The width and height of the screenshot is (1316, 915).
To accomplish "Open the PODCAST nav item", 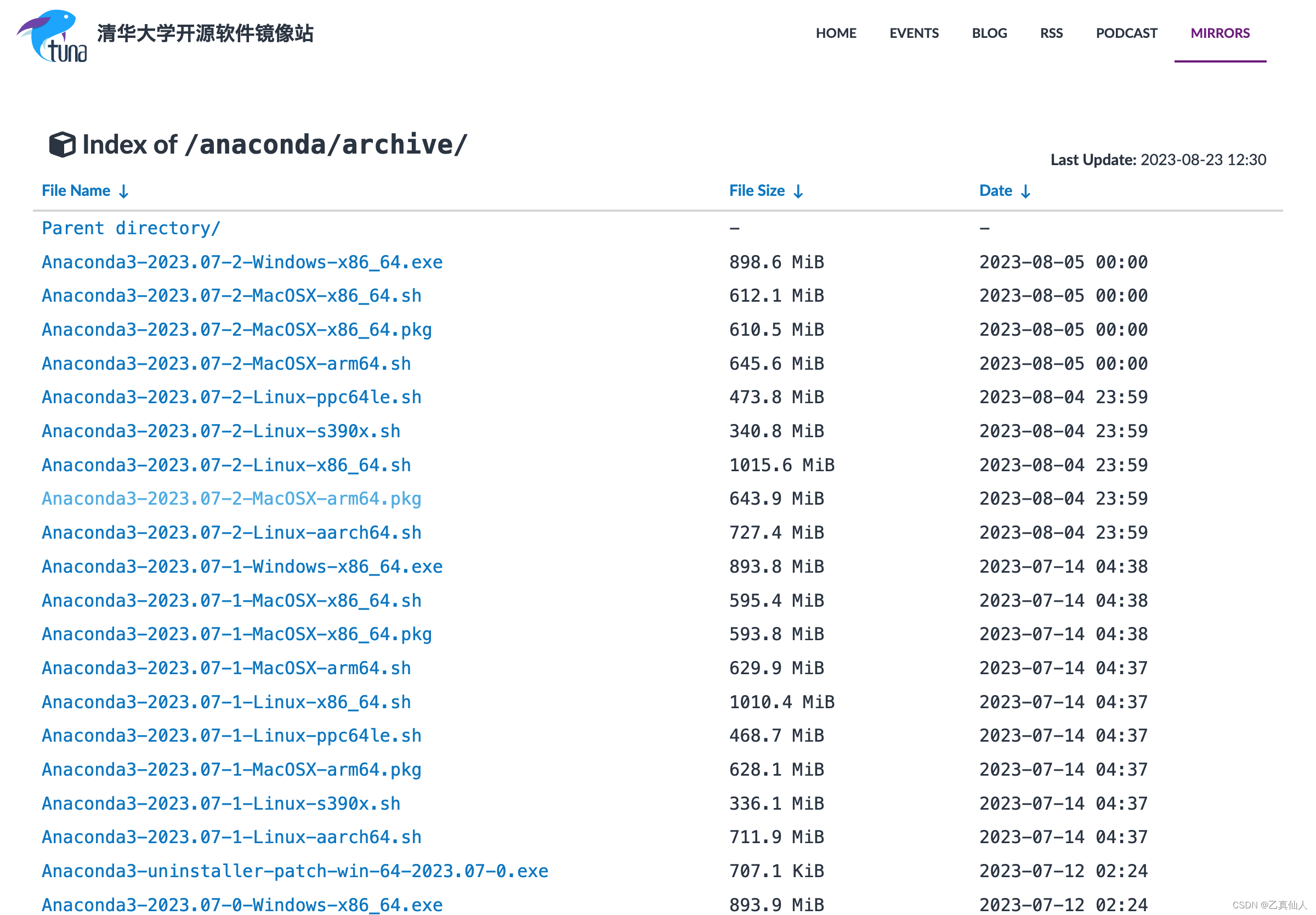I will pyautogui.click(x=1126, y=33).
